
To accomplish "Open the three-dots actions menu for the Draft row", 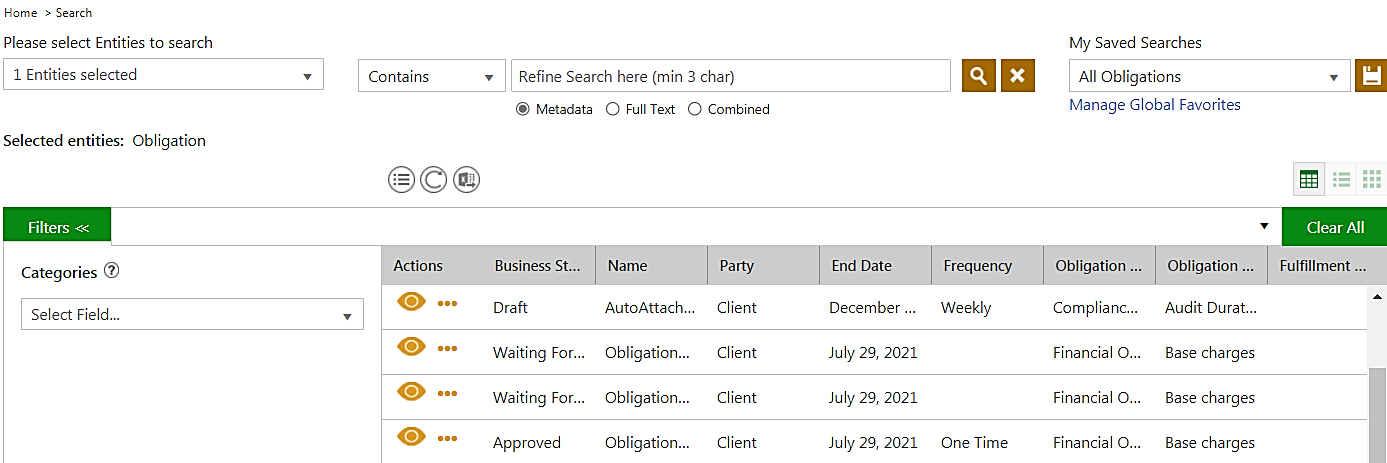I will coord(447,303).
